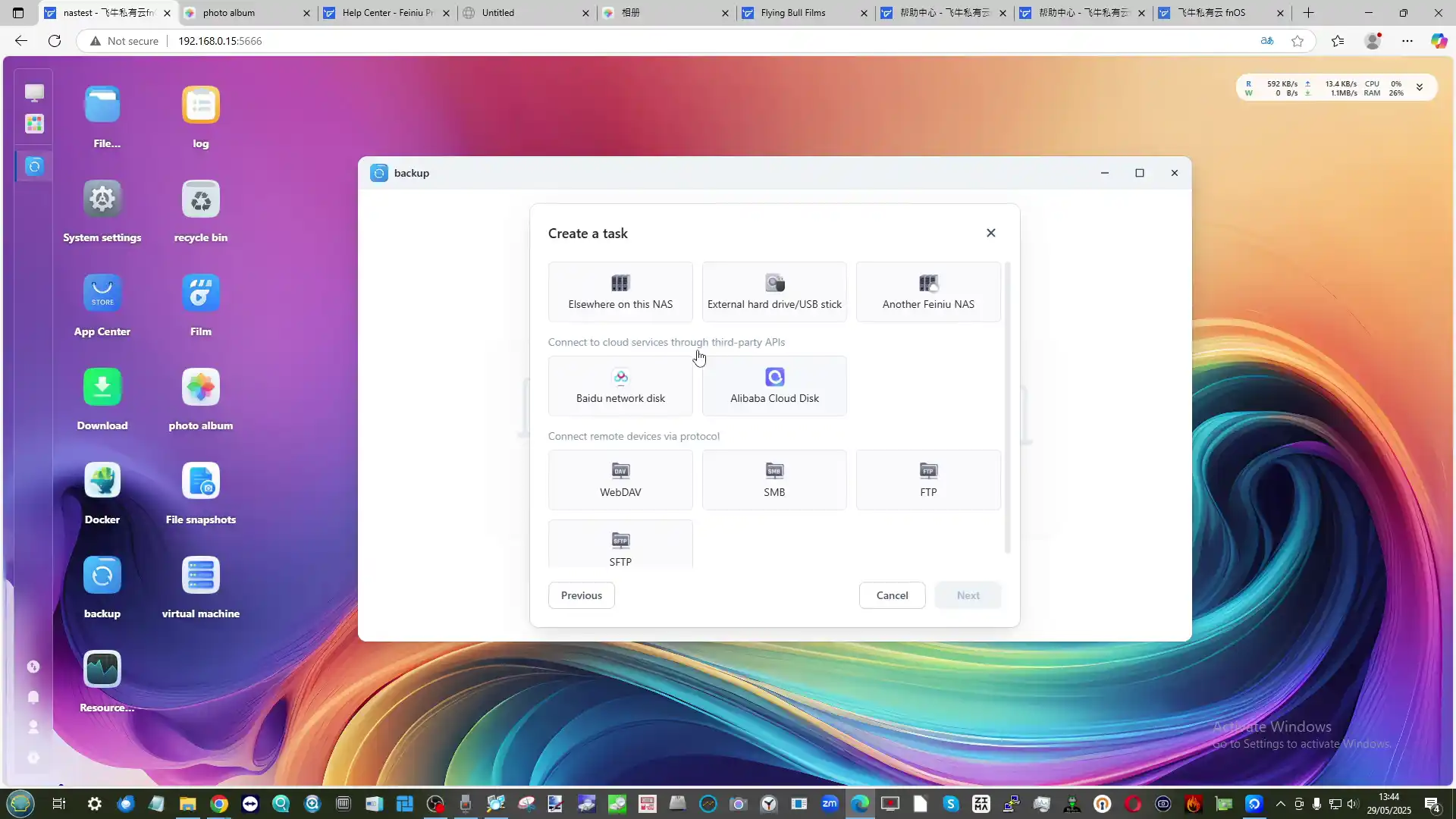Open the app launcher grid in sidebar

[34, 124]
